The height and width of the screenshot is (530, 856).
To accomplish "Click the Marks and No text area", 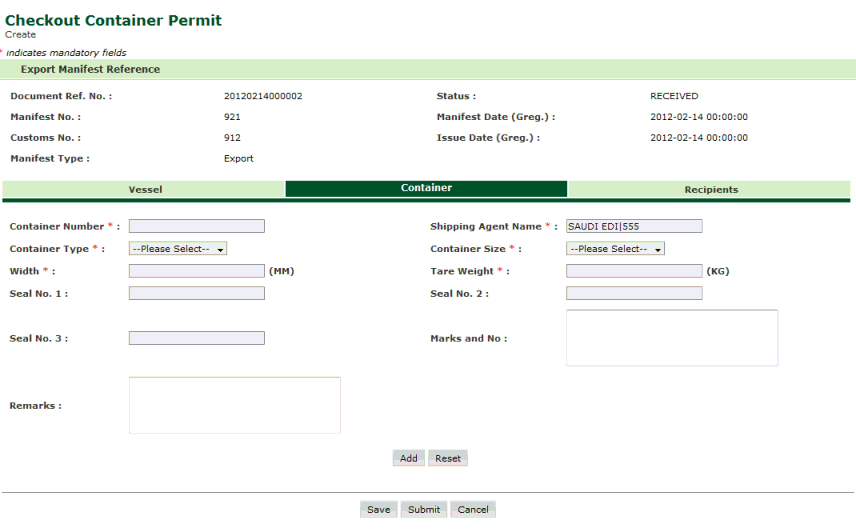I will (x=672, y=338).
